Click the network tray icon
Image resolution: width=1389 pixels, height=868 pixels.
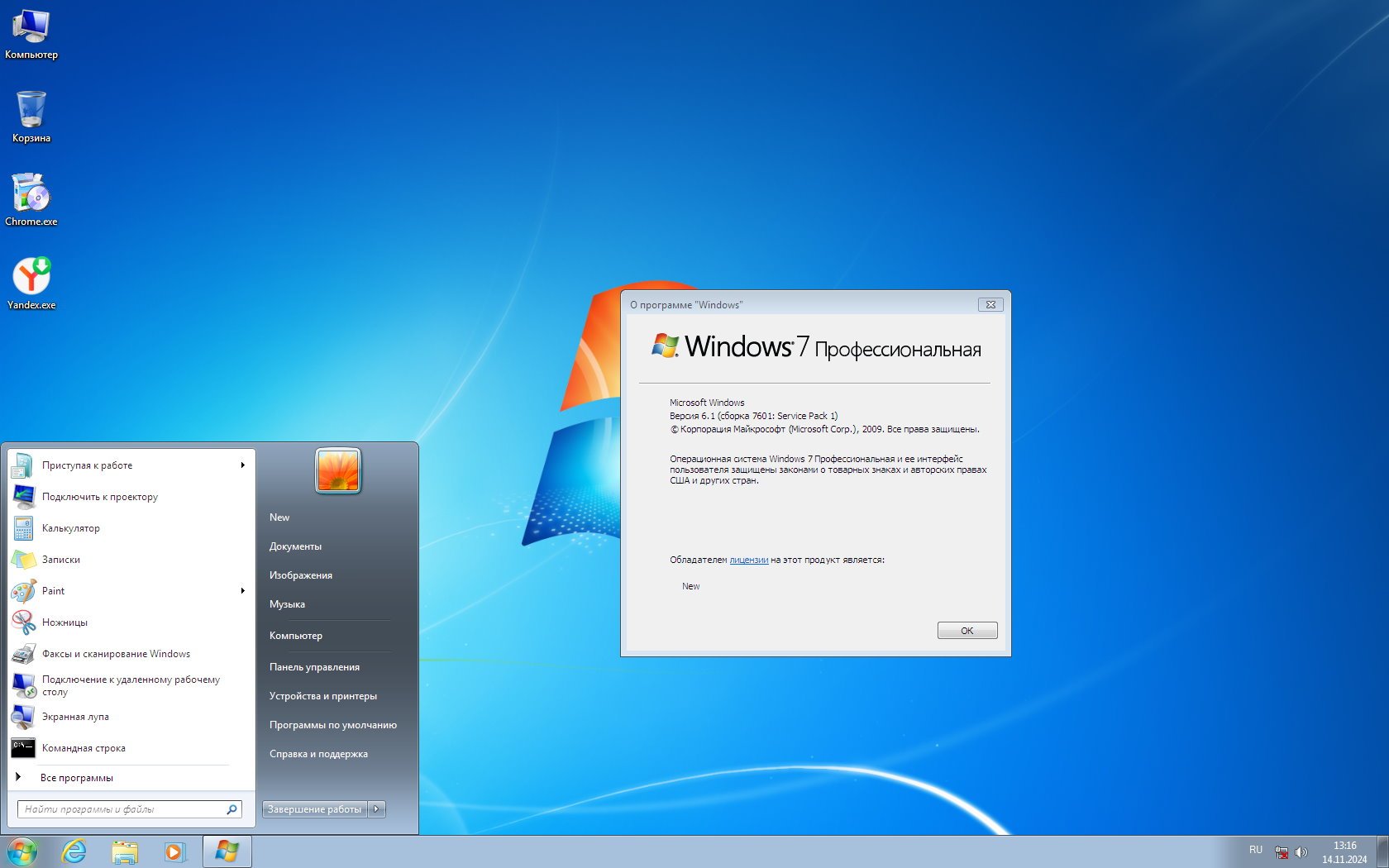1282,852
